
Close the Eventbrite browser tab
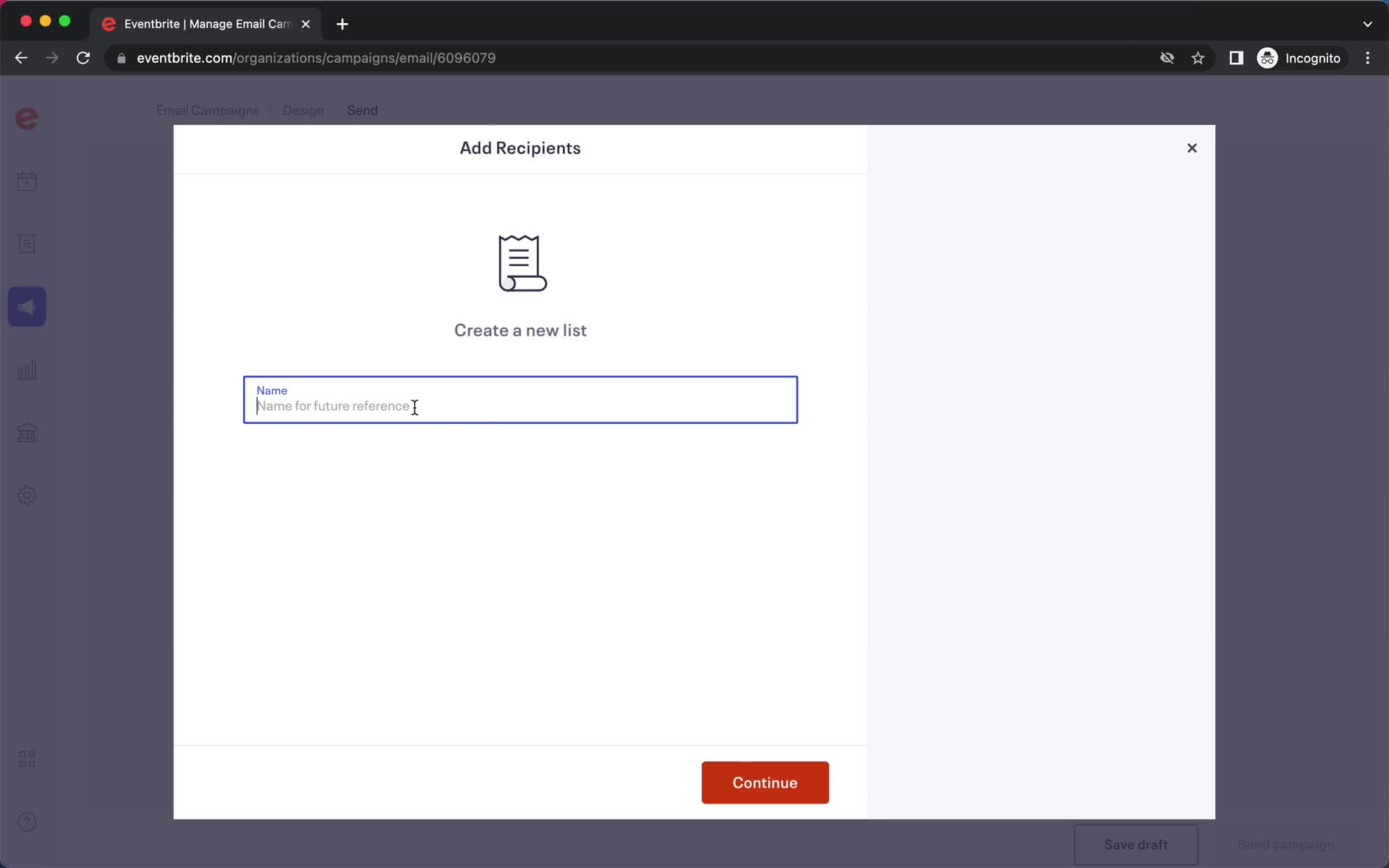(x=306, y=24)
